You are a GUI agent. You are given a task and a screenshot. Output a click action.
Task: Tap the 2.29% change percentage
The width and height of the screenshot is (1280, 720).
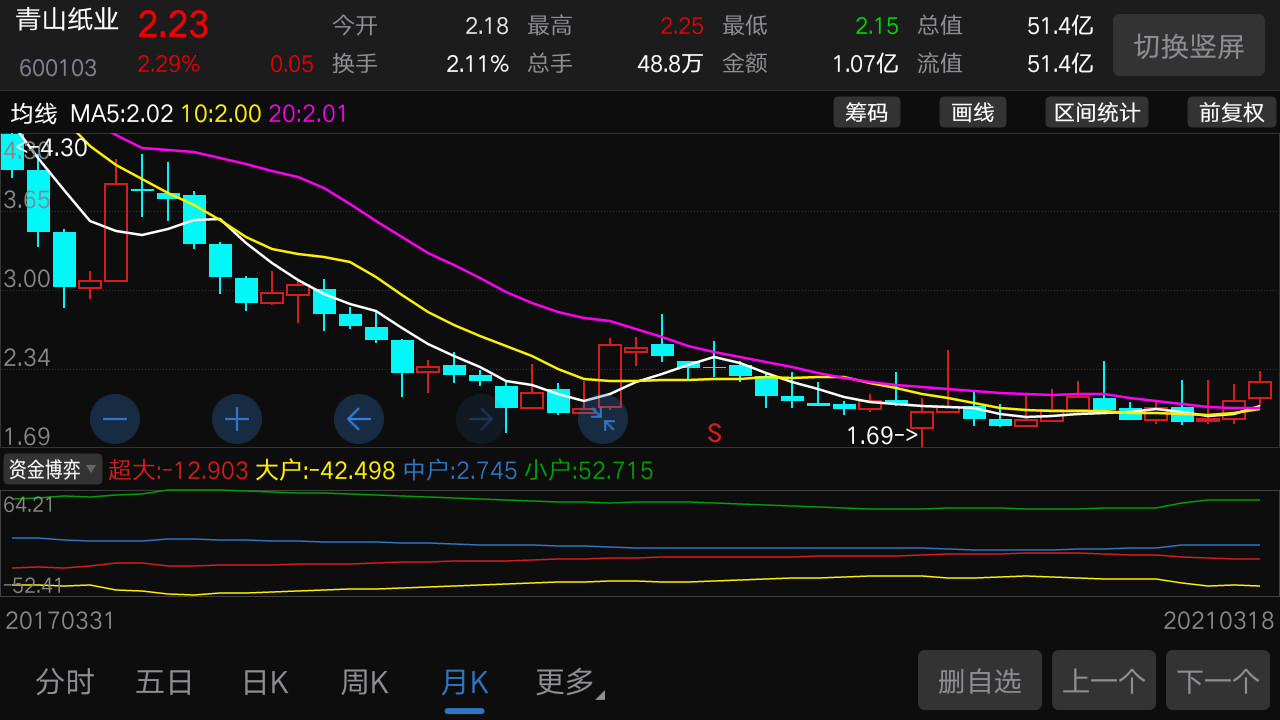169,64
